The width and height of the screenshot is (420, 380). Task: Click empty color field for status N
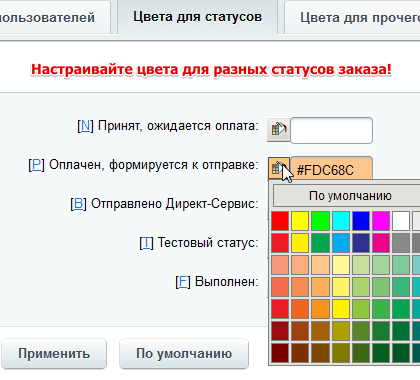point(331,130)
